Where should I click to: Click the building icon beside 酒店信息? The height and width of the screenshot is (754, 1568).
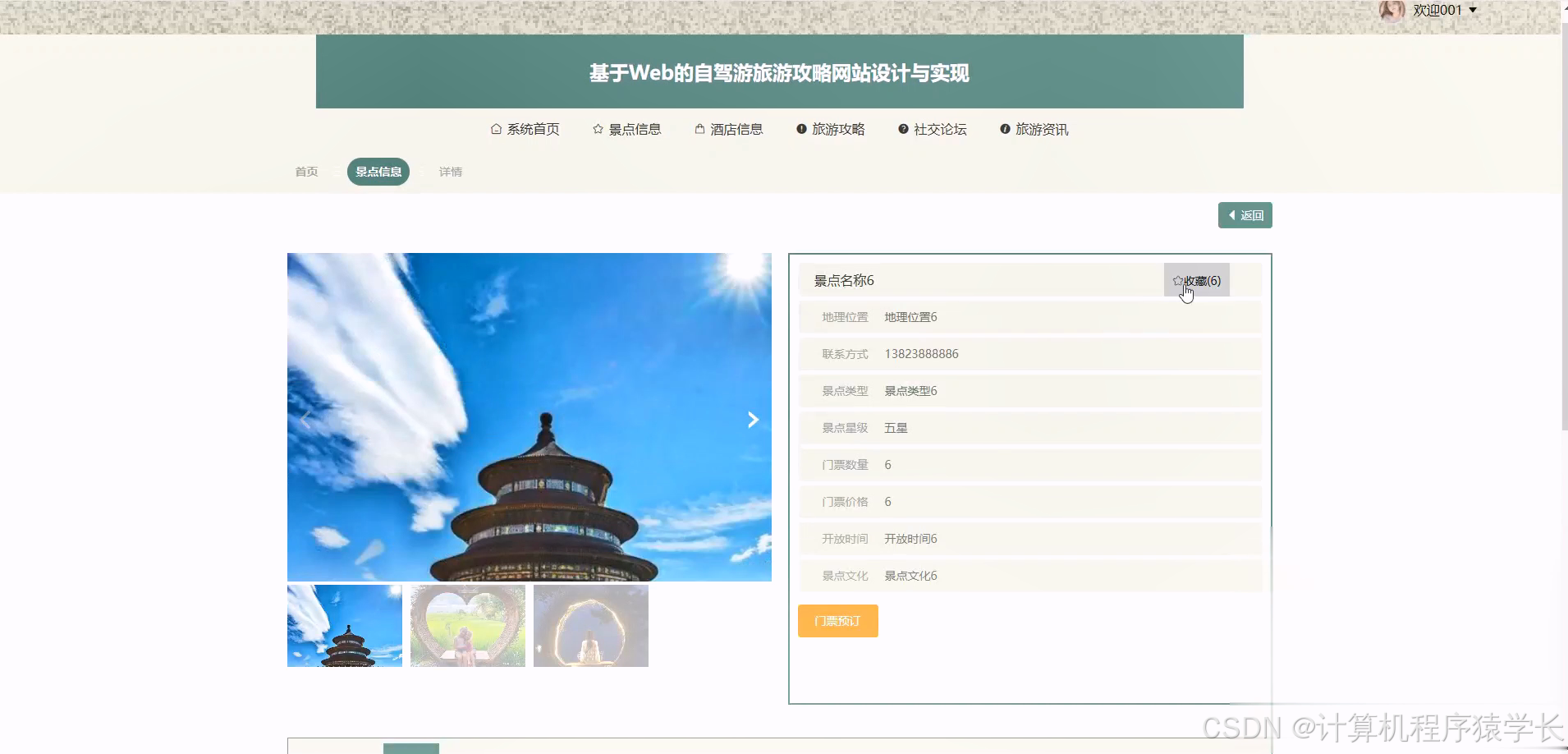[699, 129]
